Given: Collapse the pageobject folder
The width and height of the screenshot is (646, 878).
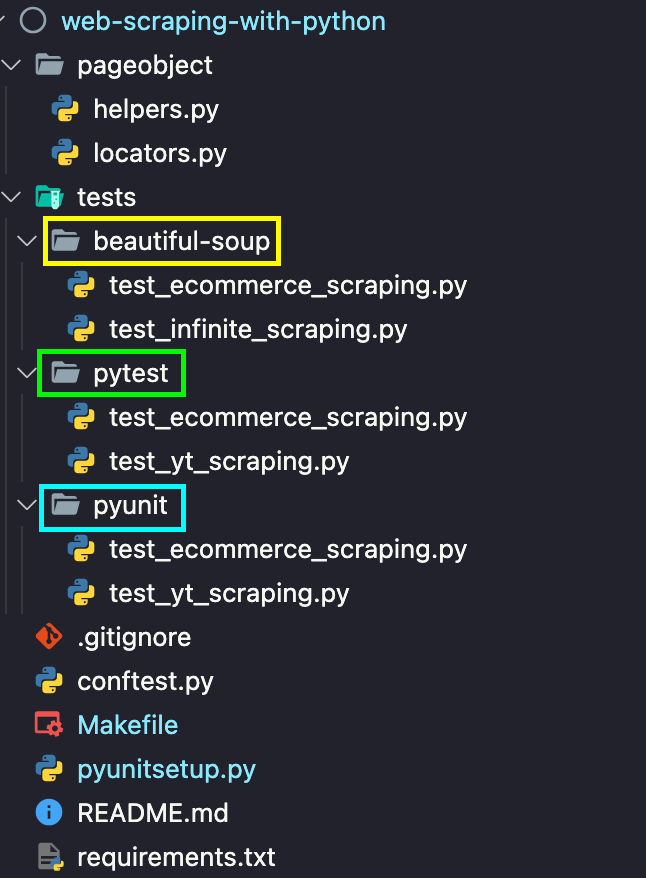Looking at the screenshot, I should [10, 65].
